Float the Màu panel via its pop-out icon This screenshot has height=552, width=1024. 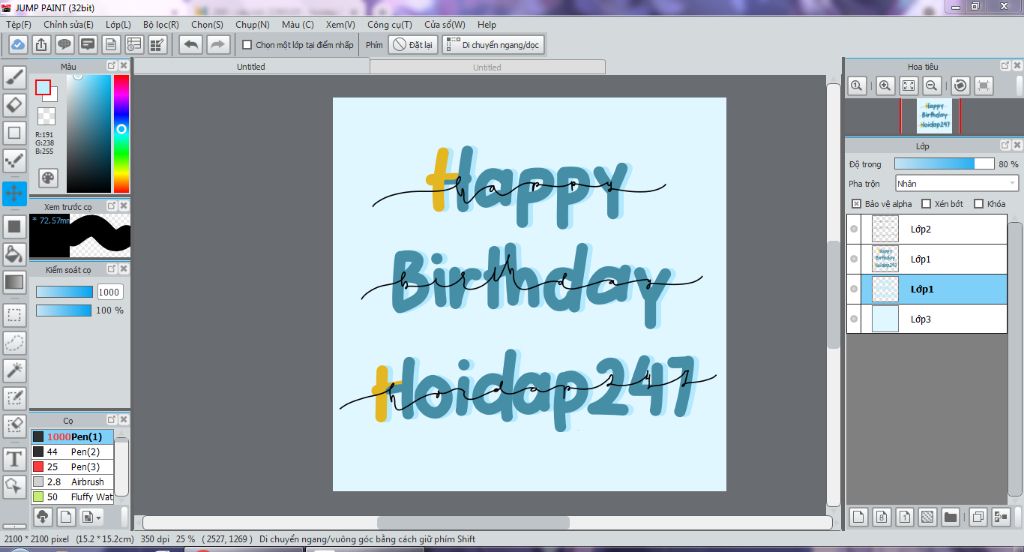point(112,66)
